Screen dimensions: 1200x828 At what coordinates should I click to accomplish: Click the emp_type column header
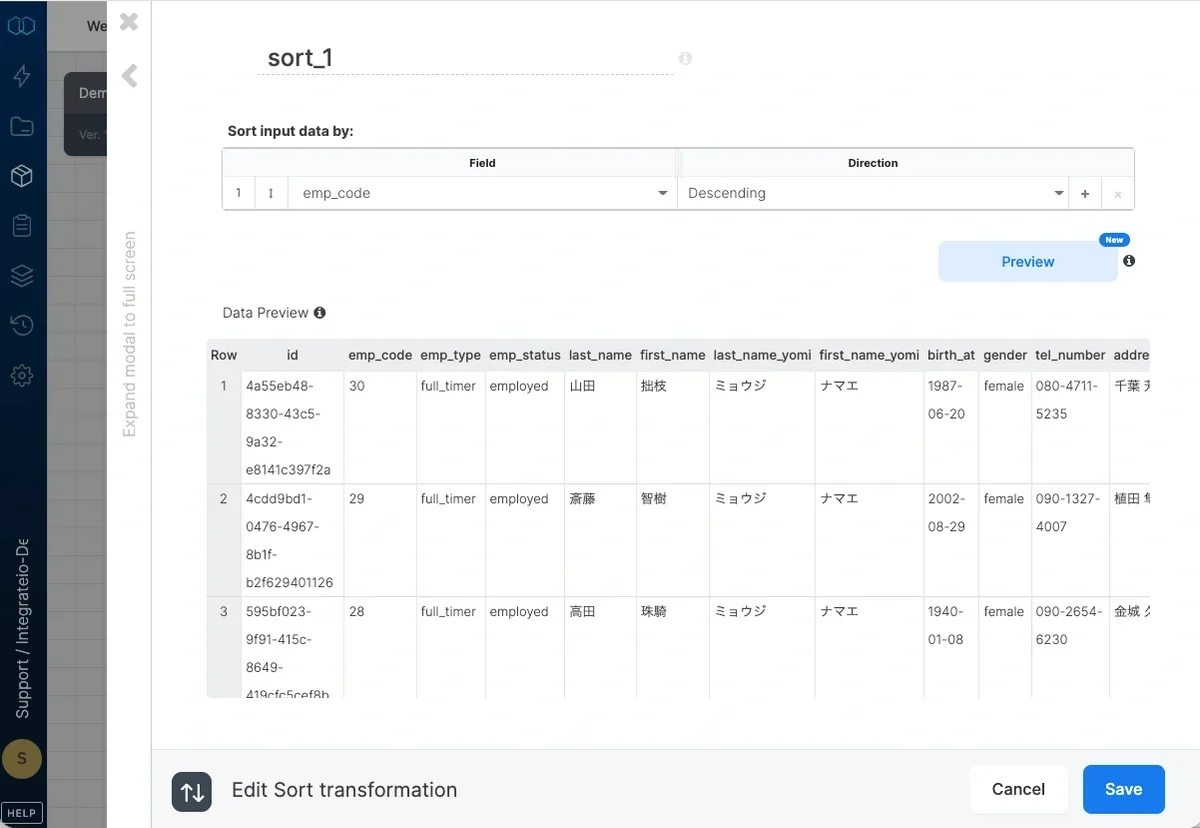[450, 355]
